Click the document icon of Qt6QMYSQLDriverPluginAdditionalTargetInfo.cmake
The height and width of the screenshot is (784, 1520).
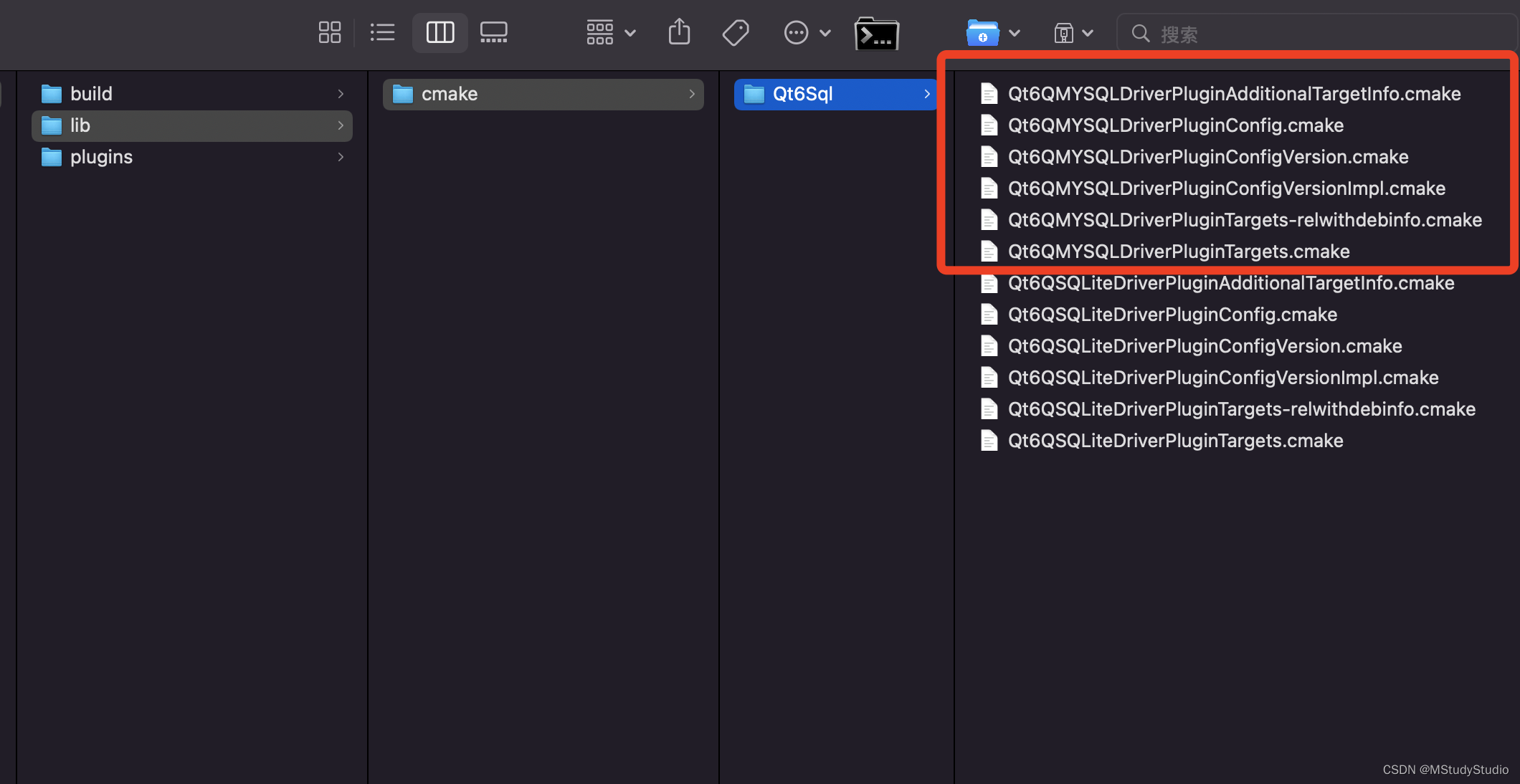click(x=989, y=94)
